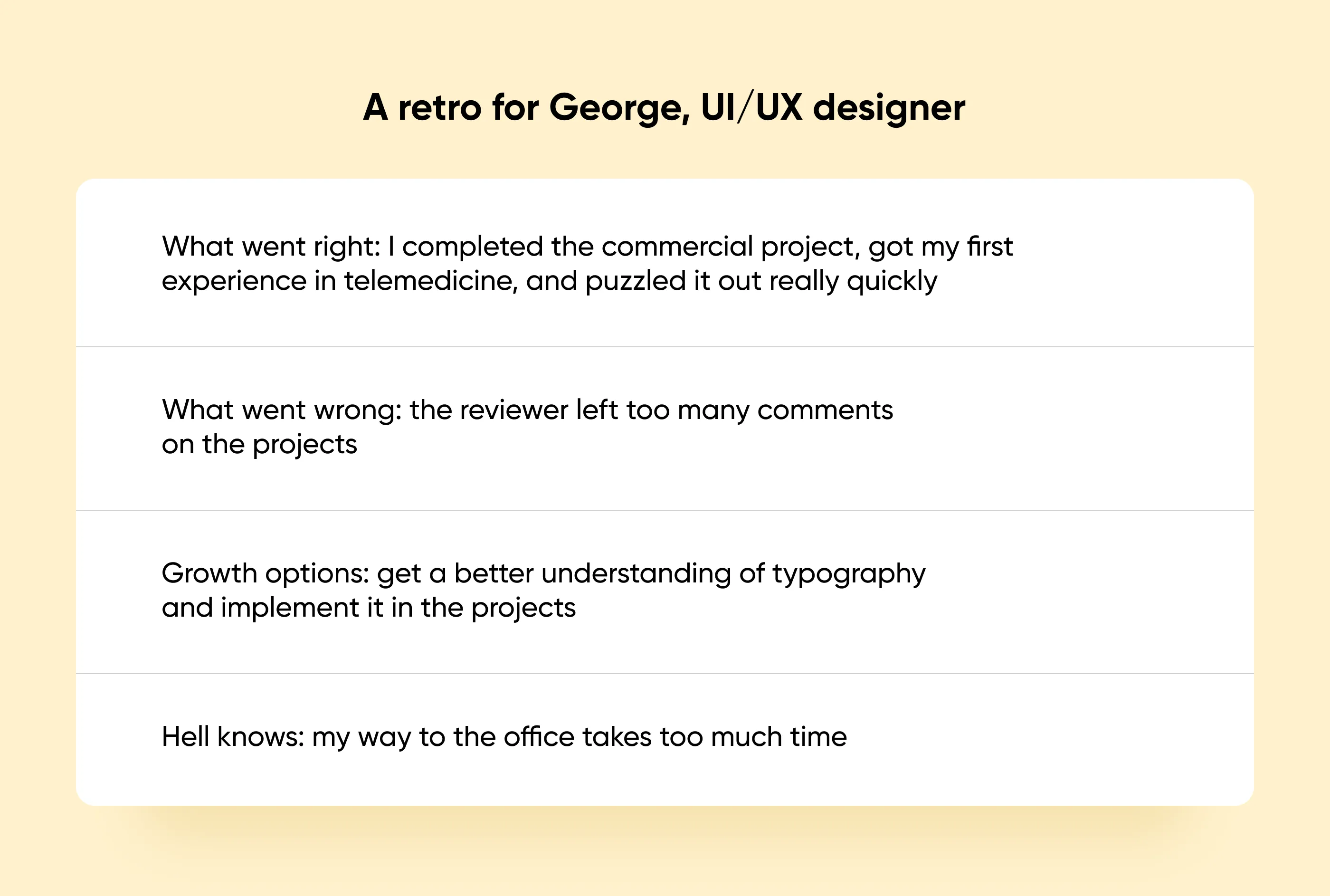Click 'better understanding of typography' text

[x=690, y=574]
